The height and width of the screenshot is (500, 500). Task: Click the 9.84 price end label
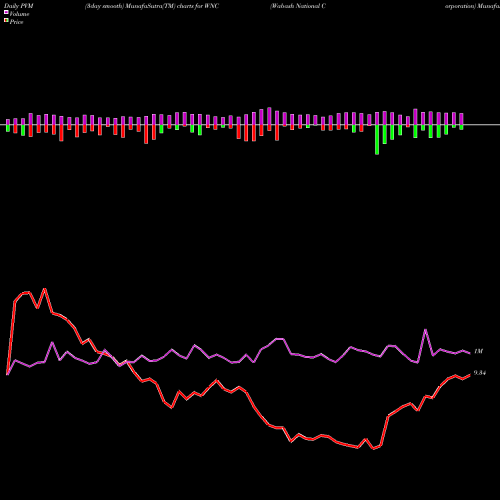pyautogui.click(x=480, y=373)
